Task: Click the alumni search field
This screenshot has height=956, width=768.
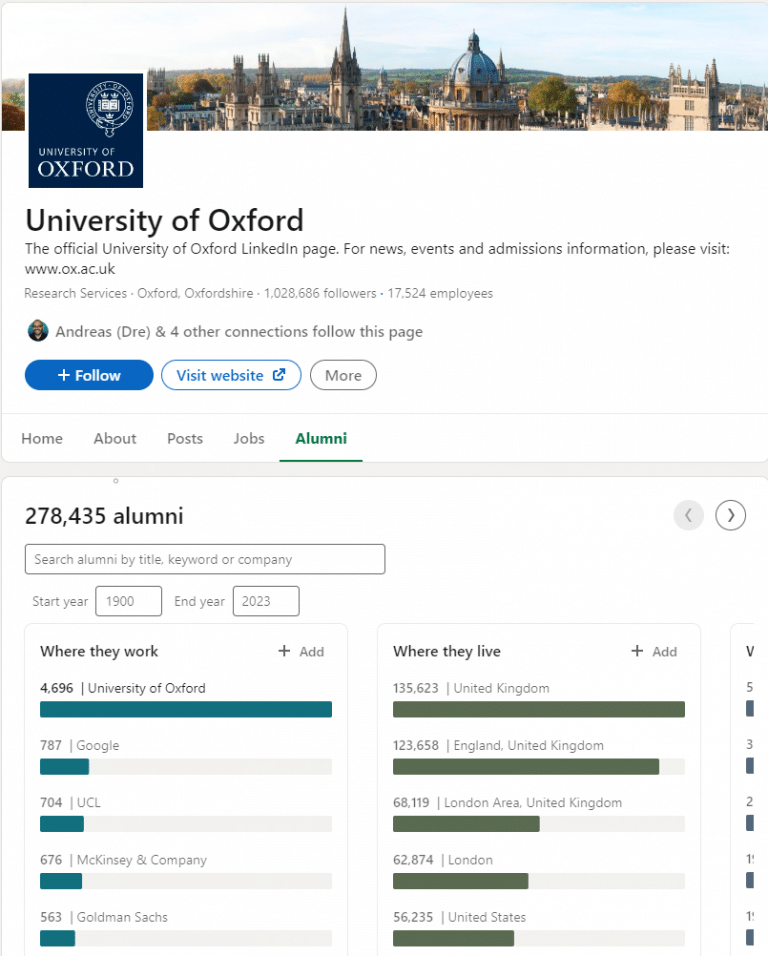Action: pos(205,559)
